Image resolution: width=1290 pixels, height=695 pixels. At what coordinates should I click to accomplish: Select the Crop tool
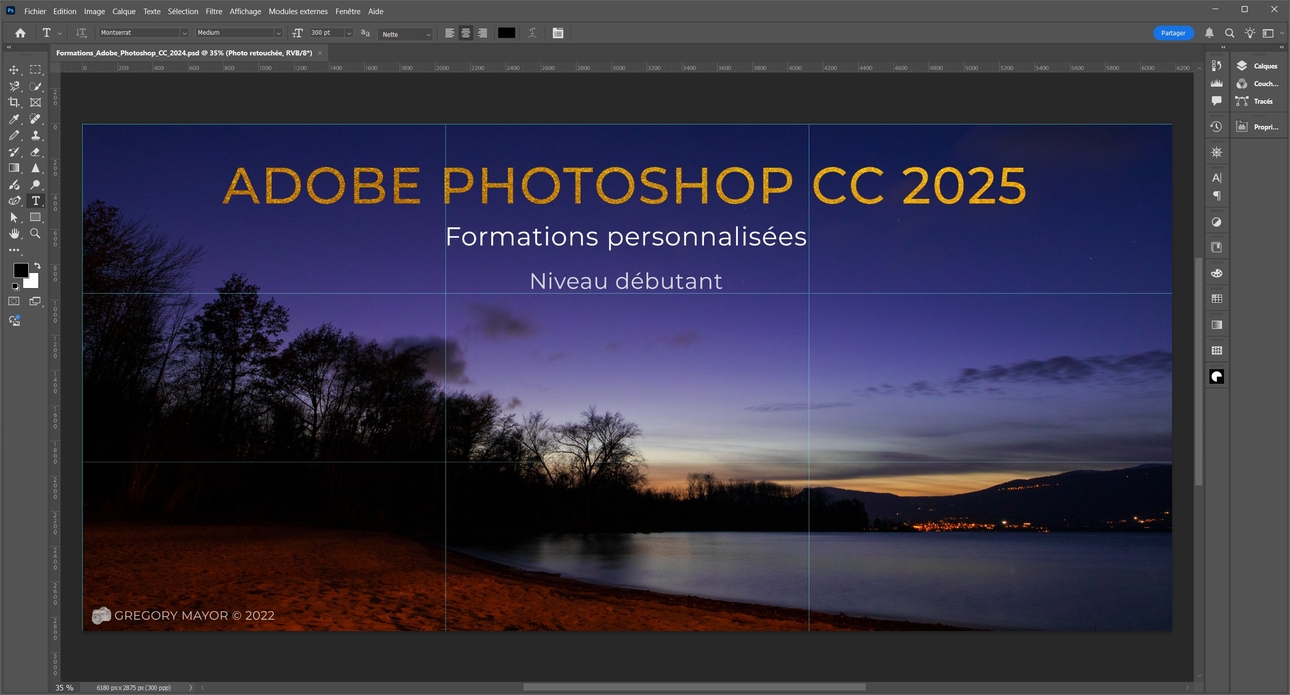(x=14, y=103)
